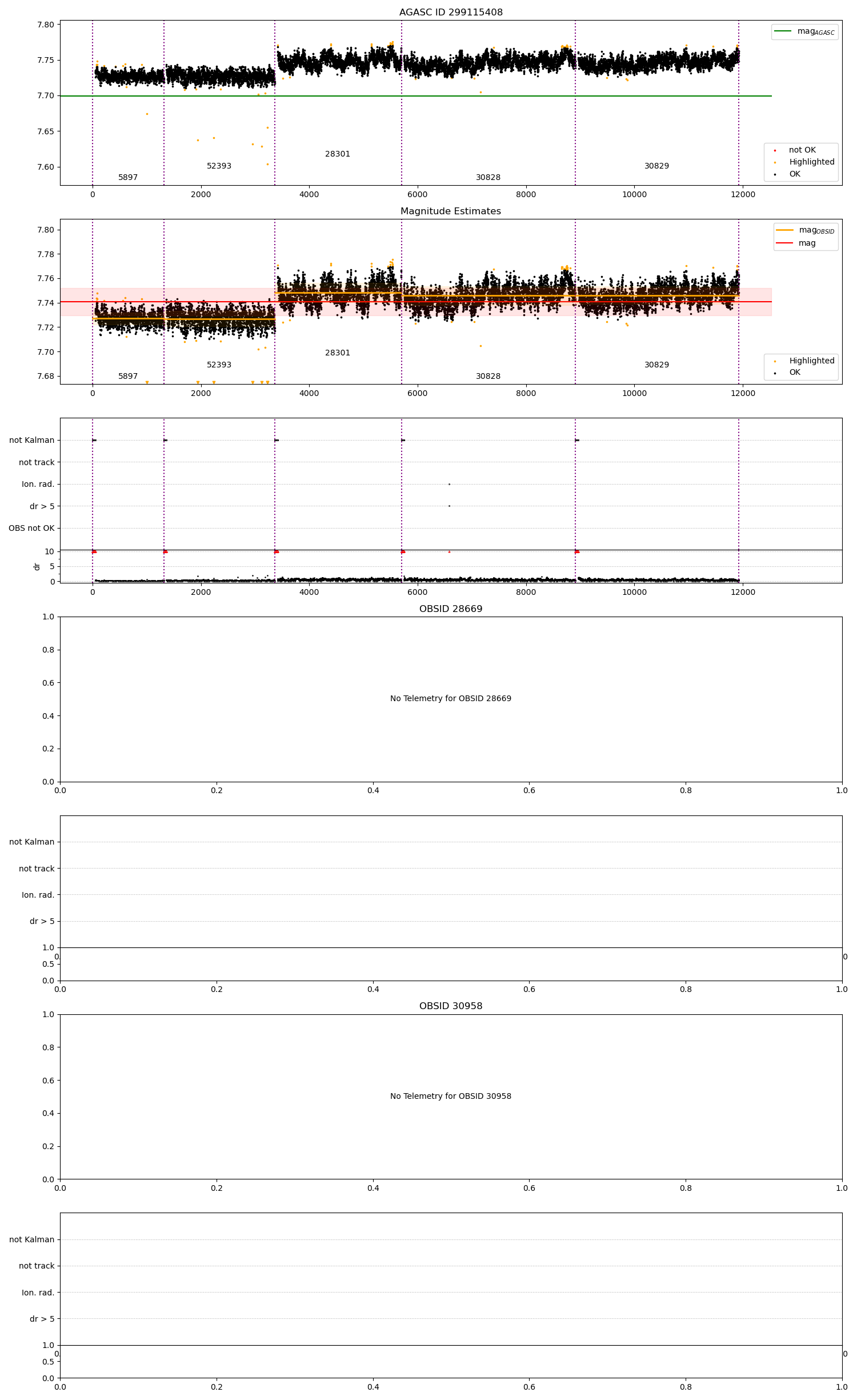Screen dimensions: 857x1400
Task: Click the green mag AGASC line in top plot
Action: pyautogui.click(x=416, y=96)
